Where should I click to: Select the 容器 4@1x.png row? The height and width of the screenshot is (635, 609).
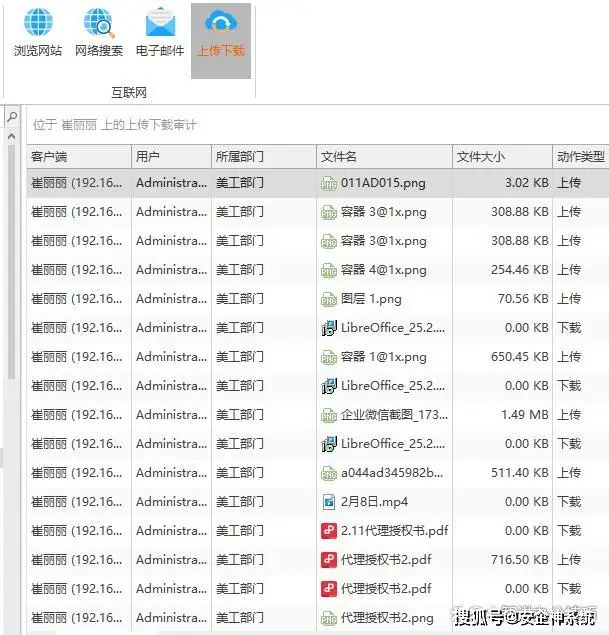point(383,270)
